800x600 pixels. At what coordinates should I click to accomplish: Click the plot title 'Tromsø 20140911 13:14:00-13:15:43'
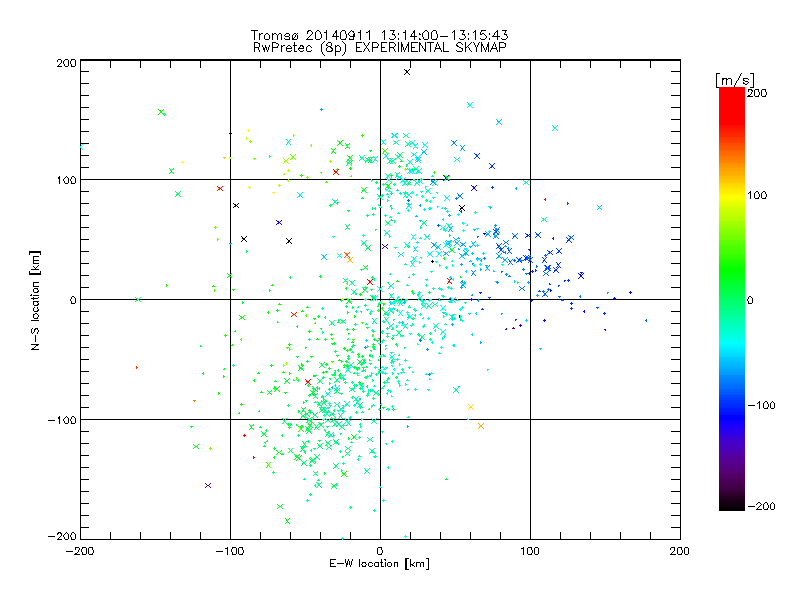point(379,35)
